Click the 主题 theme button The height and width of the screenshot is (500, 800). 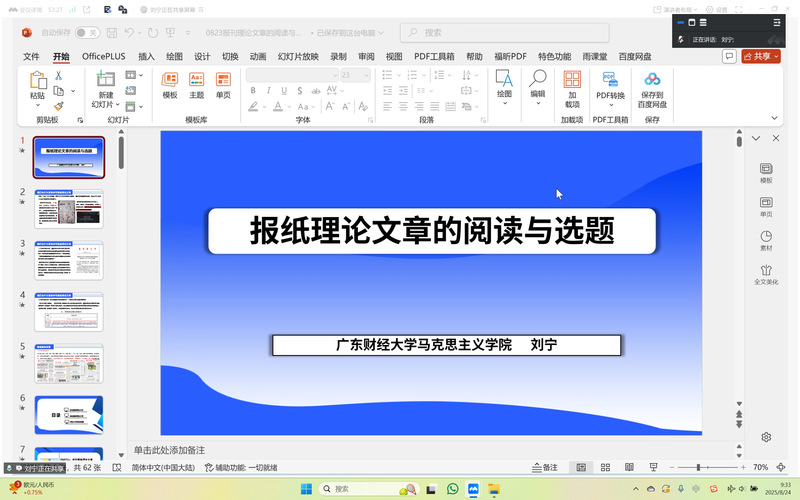click(196, 84)
